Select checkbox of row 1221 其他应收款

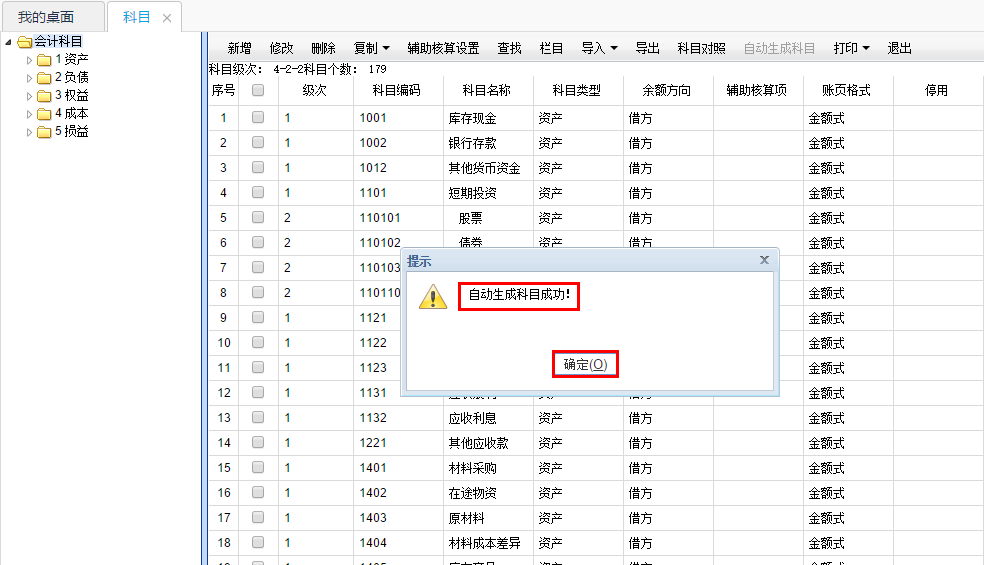click(x=258, y=443)
